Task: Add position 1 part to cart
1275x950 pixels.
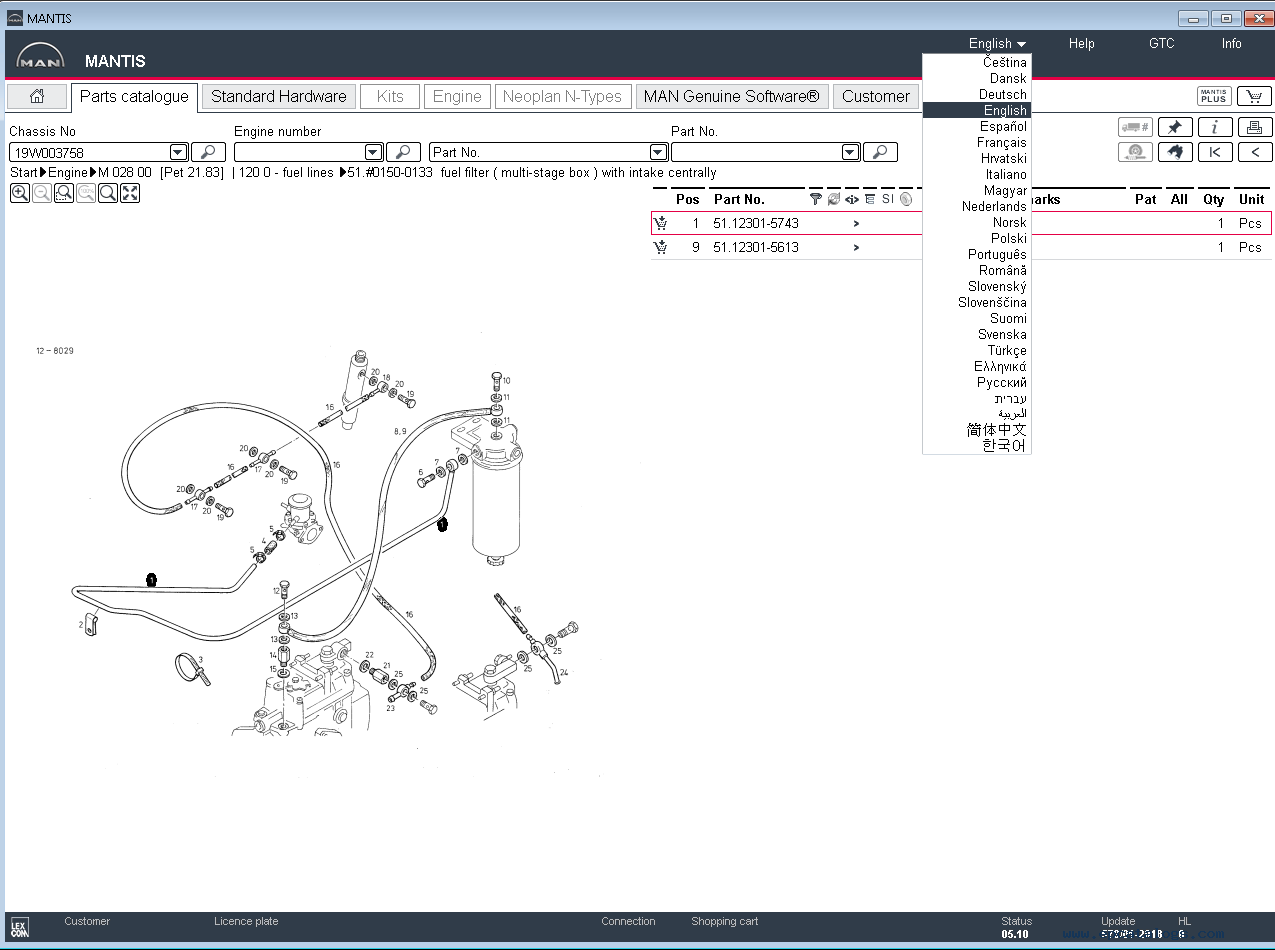Action: pyautogui.click(x=660, y=223)
